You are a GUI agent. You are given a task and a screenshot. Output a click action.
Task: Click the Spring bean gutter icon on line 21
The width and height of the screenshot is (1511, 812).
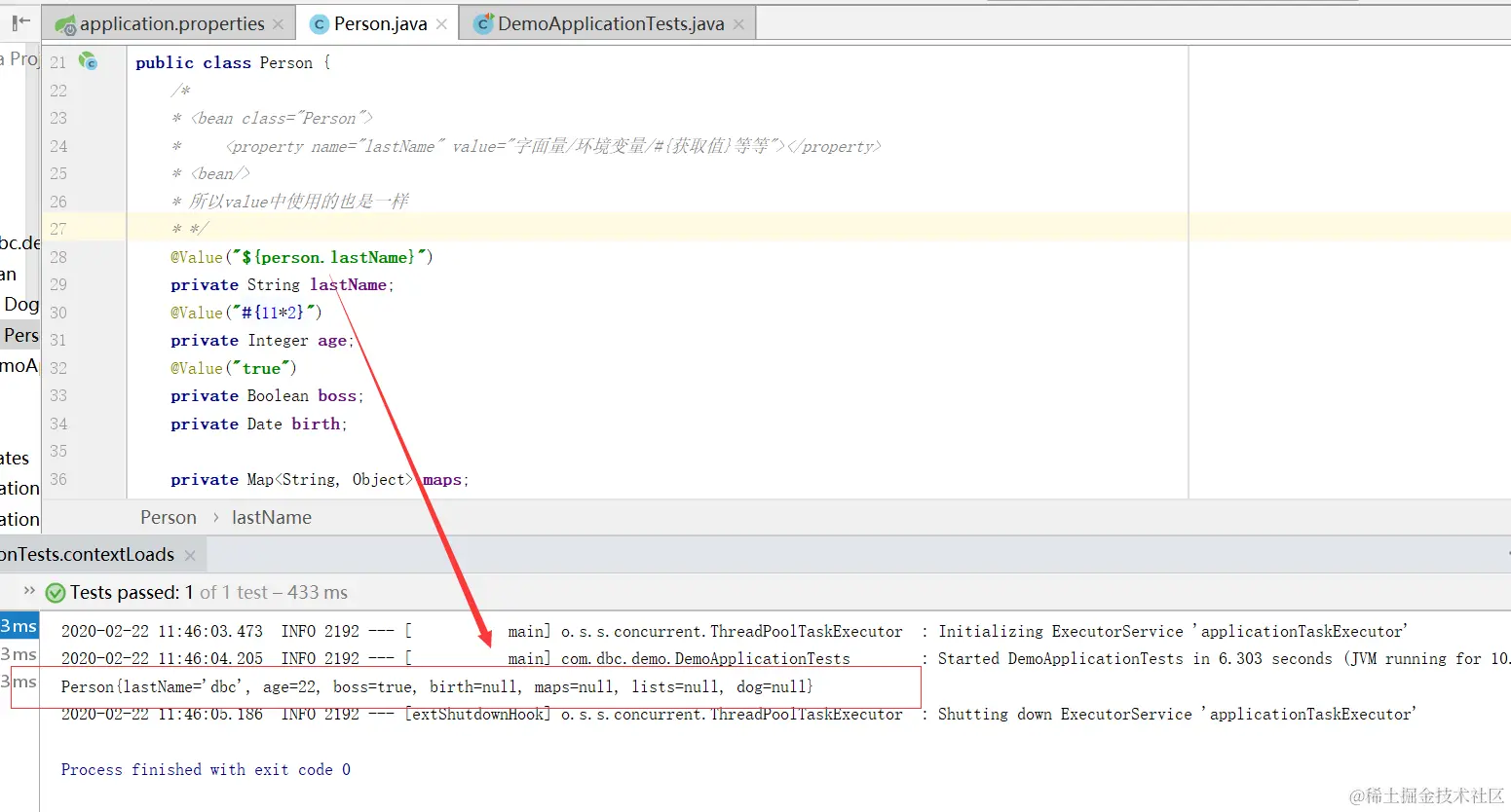tap(89, 61)
